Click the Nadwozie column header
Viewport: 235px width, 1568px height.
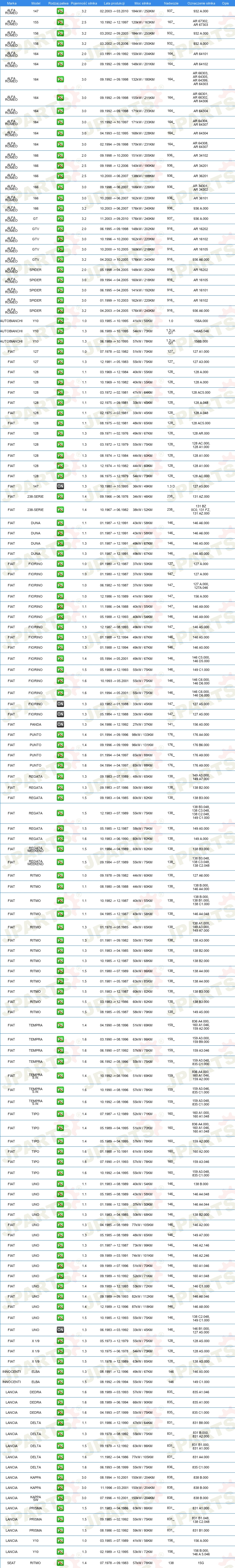point(171,3)
